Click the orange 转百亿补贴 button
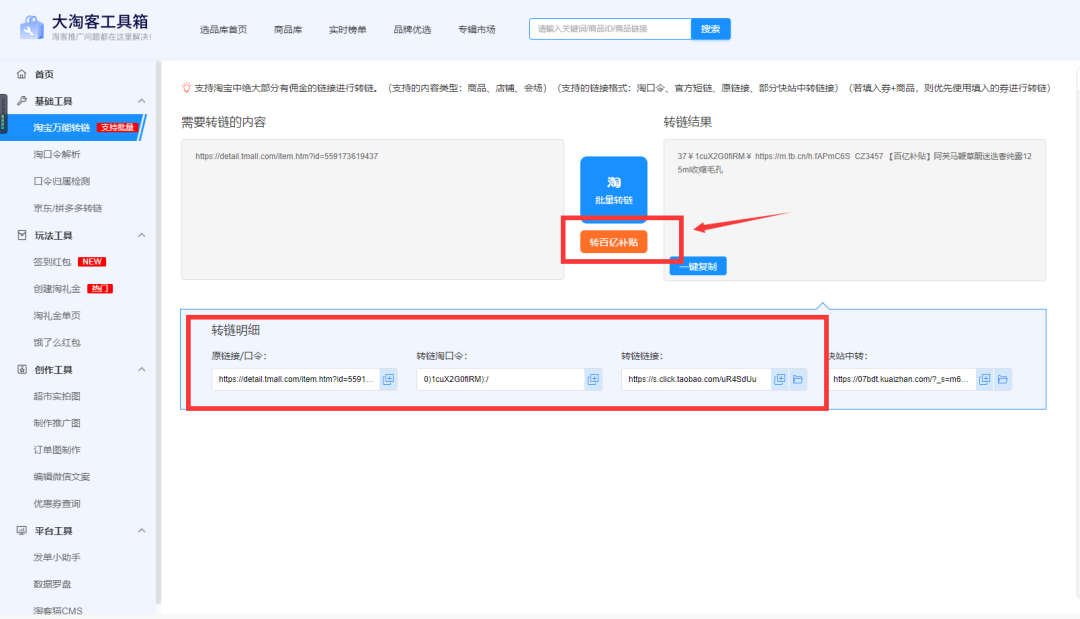This screenshot has height=619, width=1080. click(x=613, y=242)
